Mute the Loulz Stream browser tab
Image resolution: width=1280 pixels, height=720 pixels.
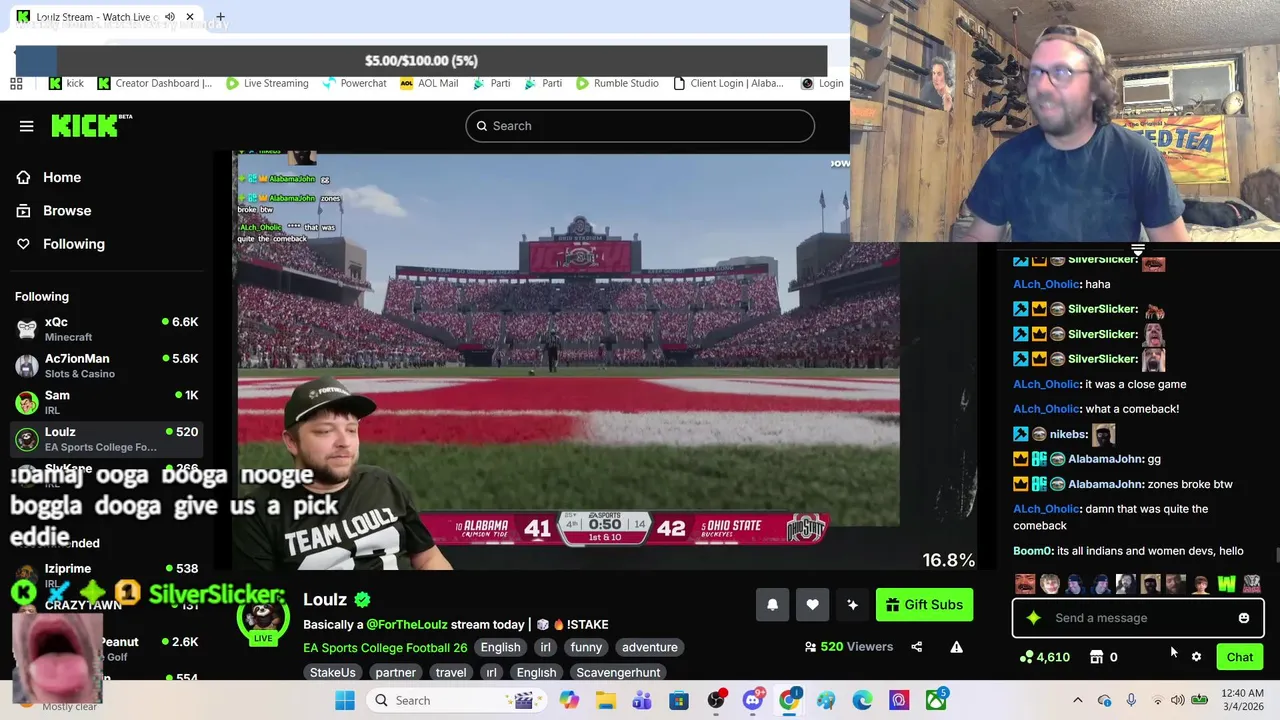[x=170, y=17]
